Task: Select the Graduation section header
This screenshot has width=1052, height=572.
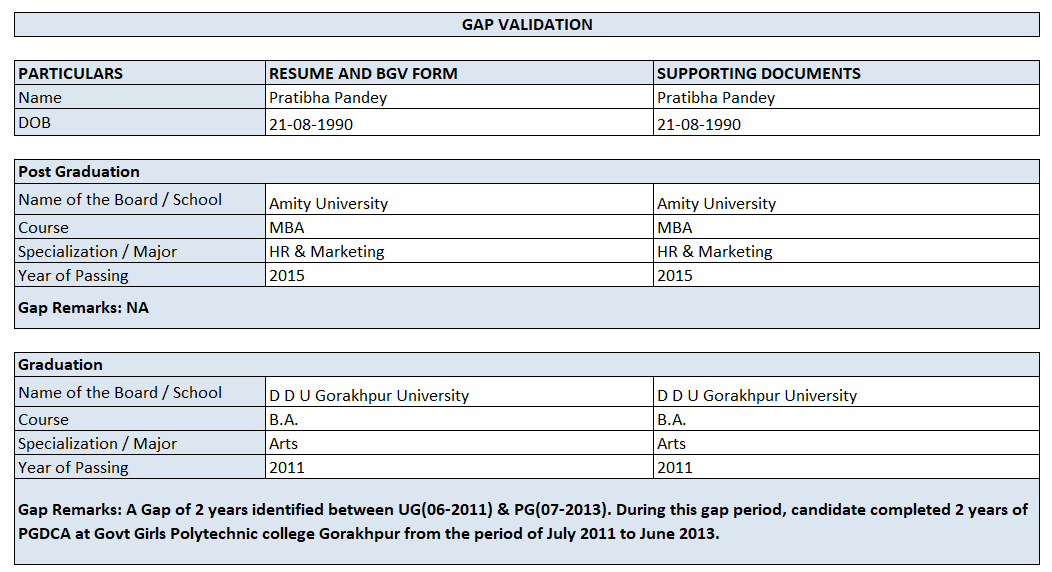Action: tap(61, 365)
